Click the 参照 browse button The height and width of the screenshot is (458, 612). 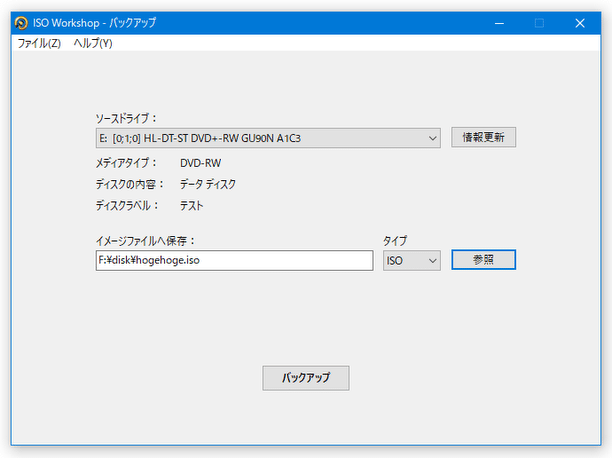[x=483, y=260]
